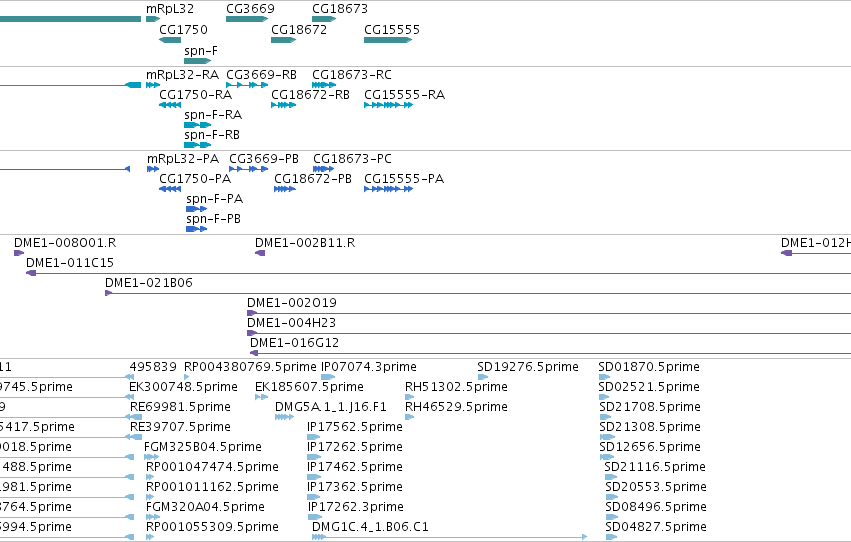Select the SD21708.5prime EST
Viewport: 851px width, 542px height.
coord(605,417)
